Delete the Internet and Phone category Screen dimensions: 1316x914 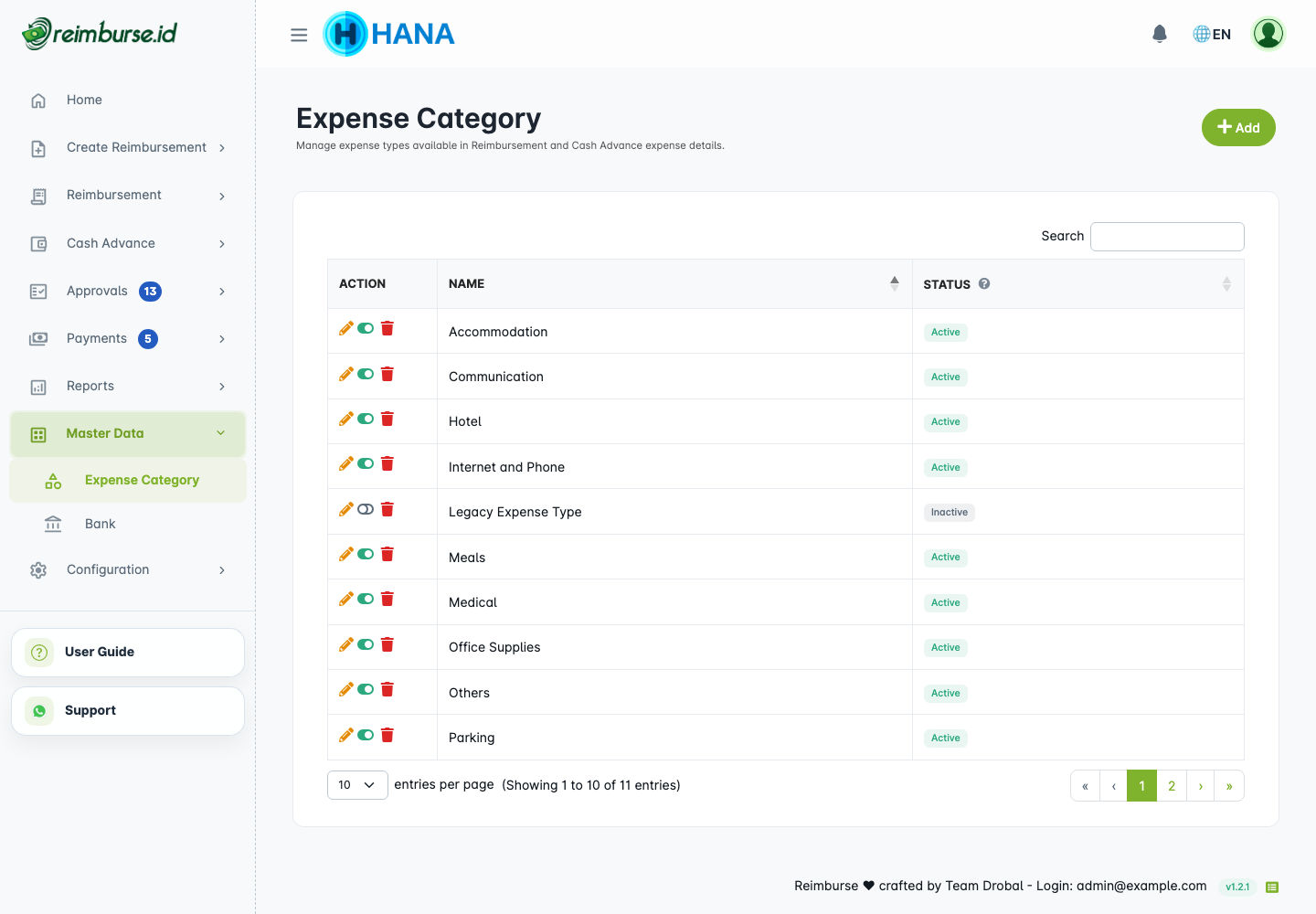(387, 463)
